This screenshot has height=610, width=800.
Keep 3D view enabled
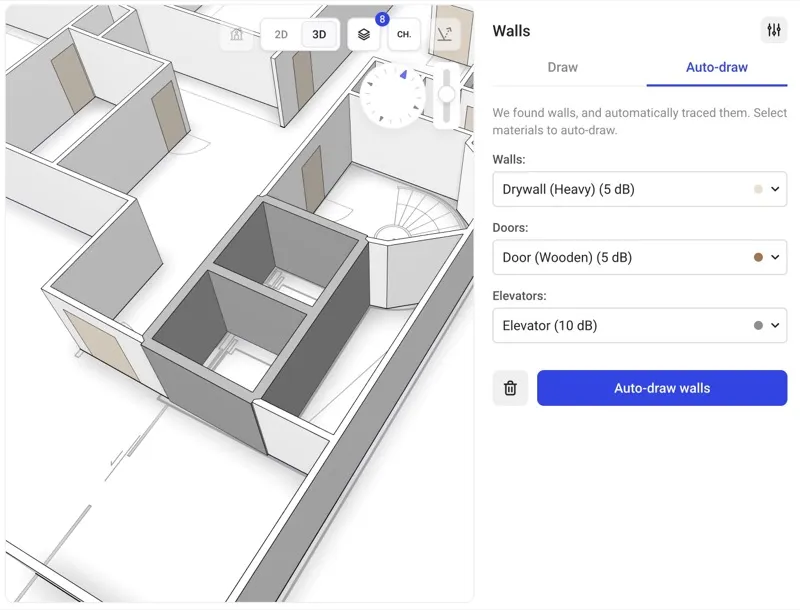tap(319, 33)
